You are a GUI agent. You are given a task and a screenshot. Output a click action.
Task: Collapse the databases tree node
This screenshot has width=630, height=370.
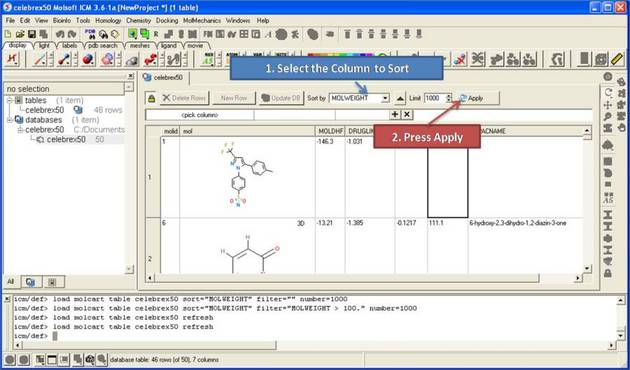point(10,120)
